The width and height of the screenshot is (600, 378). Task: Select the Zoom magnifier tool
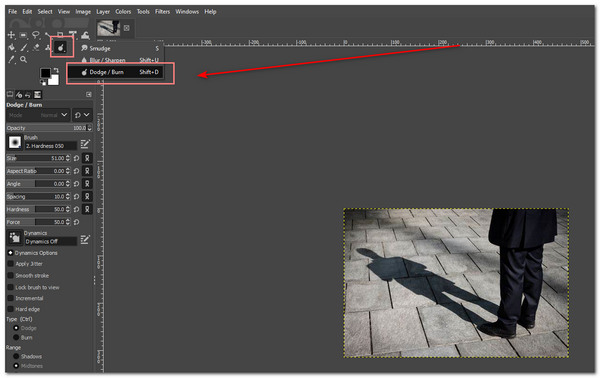(x=23, y=60)
